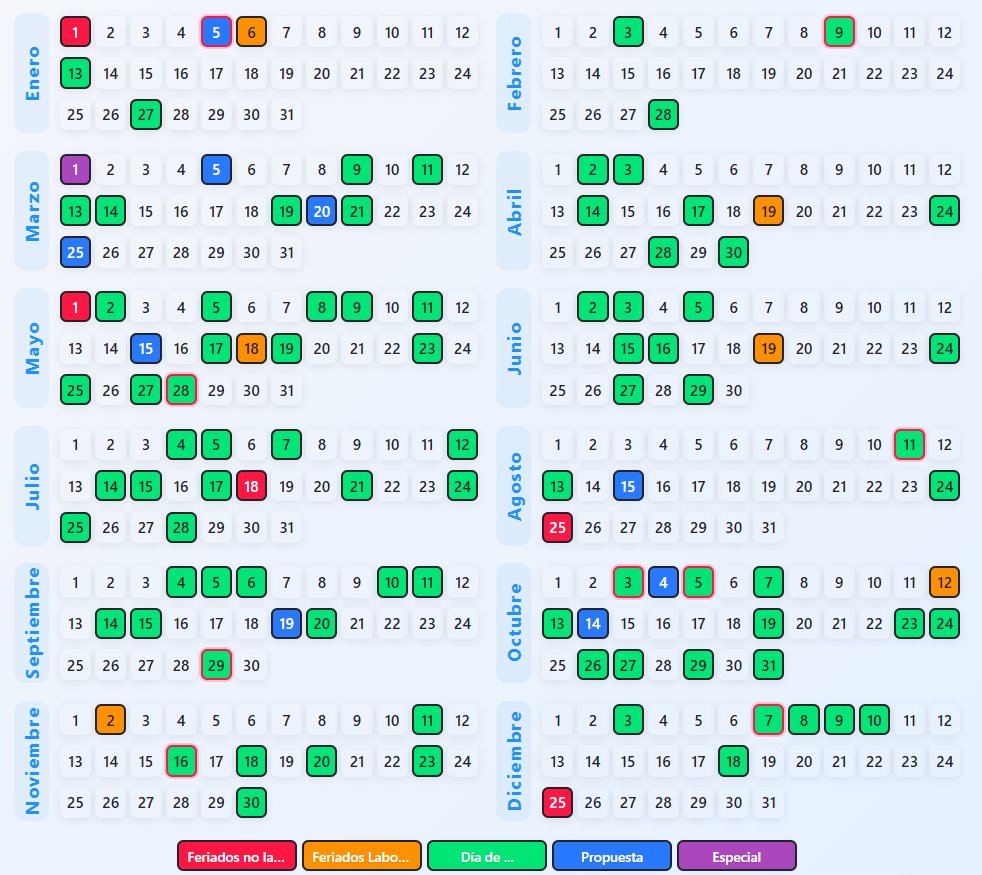The image size is (982, 875).
Task: Open the Mayo month label
Action: point(32,348)
